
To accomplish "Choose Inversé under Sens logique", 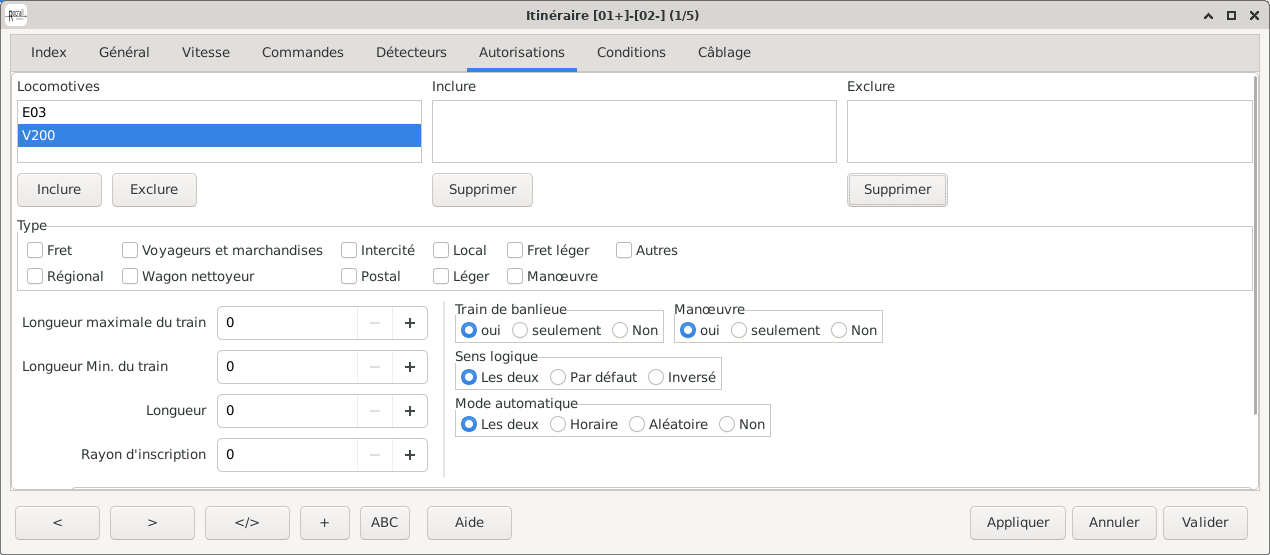I will click(656, 377).
